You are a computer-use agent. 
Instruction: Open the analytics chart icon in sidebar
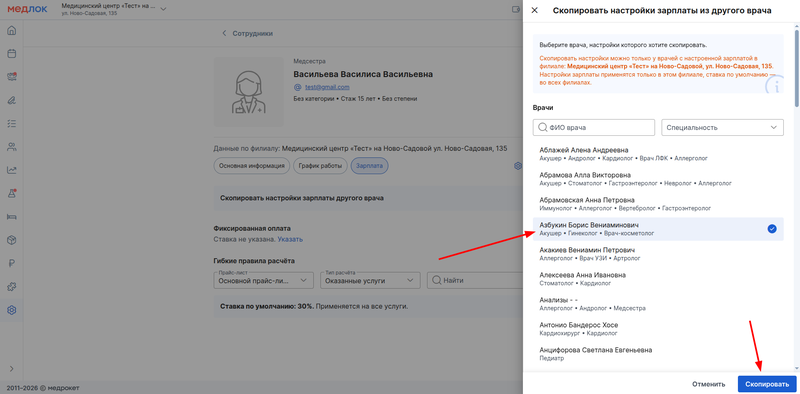(x=11, y=170)
